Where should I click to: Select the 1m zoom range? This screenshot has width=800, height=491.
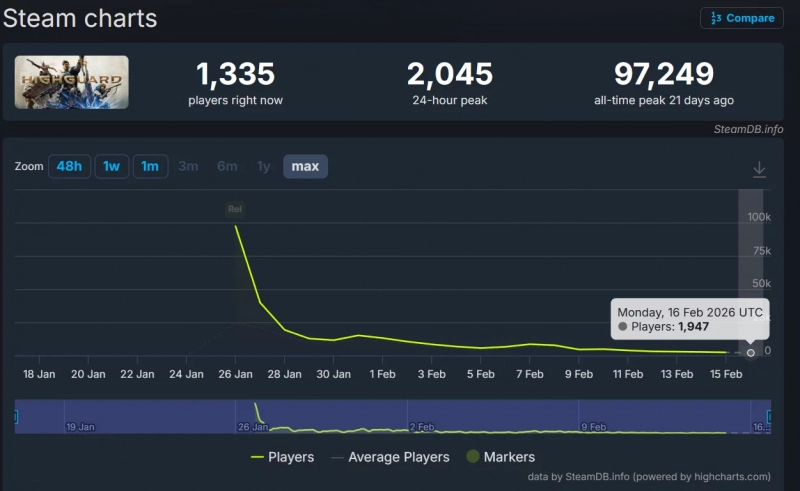150,166
